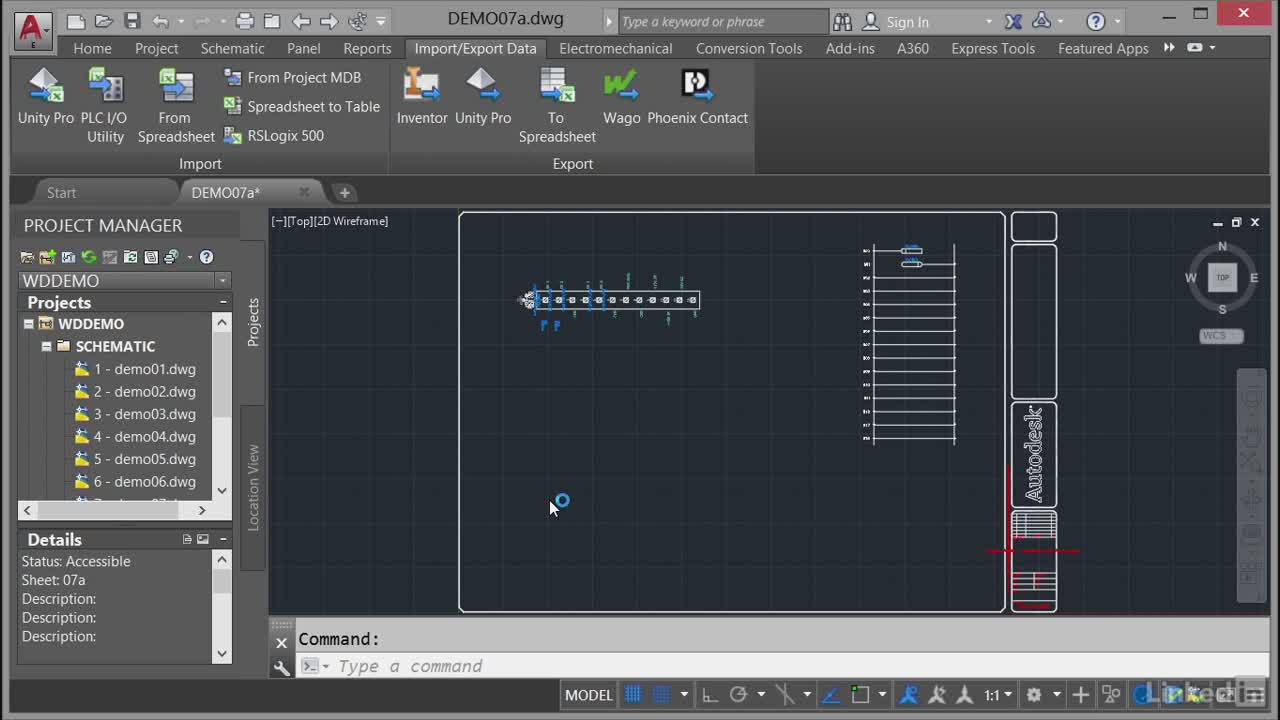
Task: Click the wrench customize icon by command line
Action: pos(282,667)
